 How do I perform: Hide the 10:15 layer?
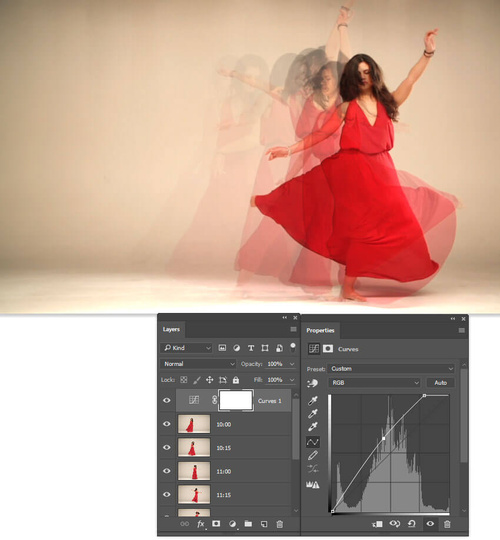[167, 447]
